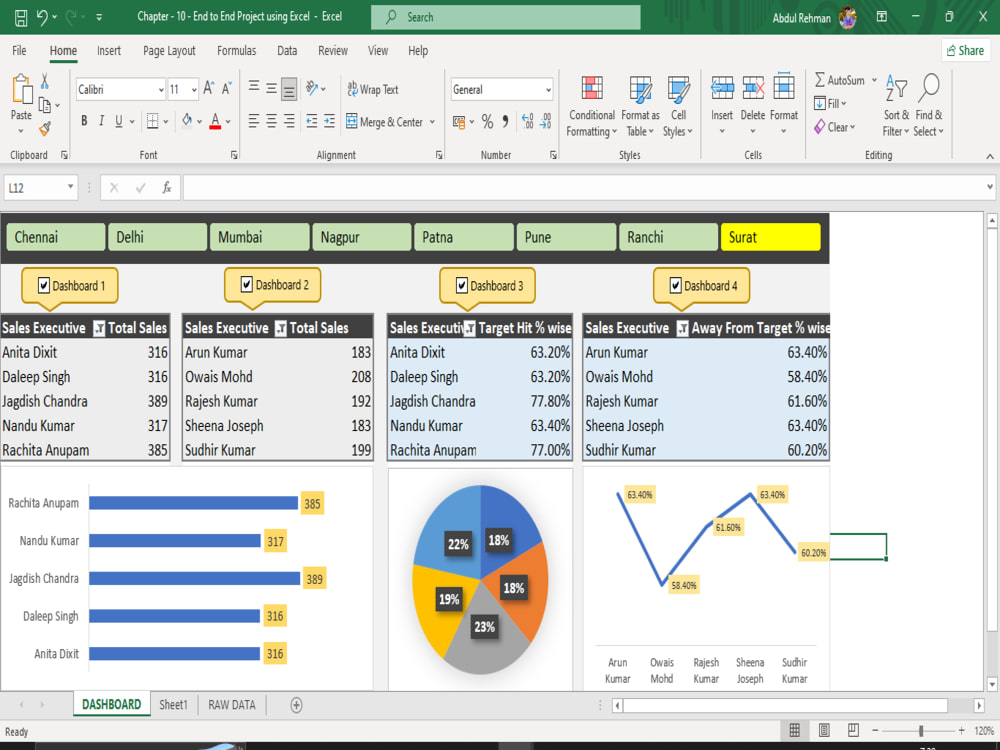Open the RAW DATA sheet tab
This screenshot has height=750, width=1000.
(x=232, y=705)
